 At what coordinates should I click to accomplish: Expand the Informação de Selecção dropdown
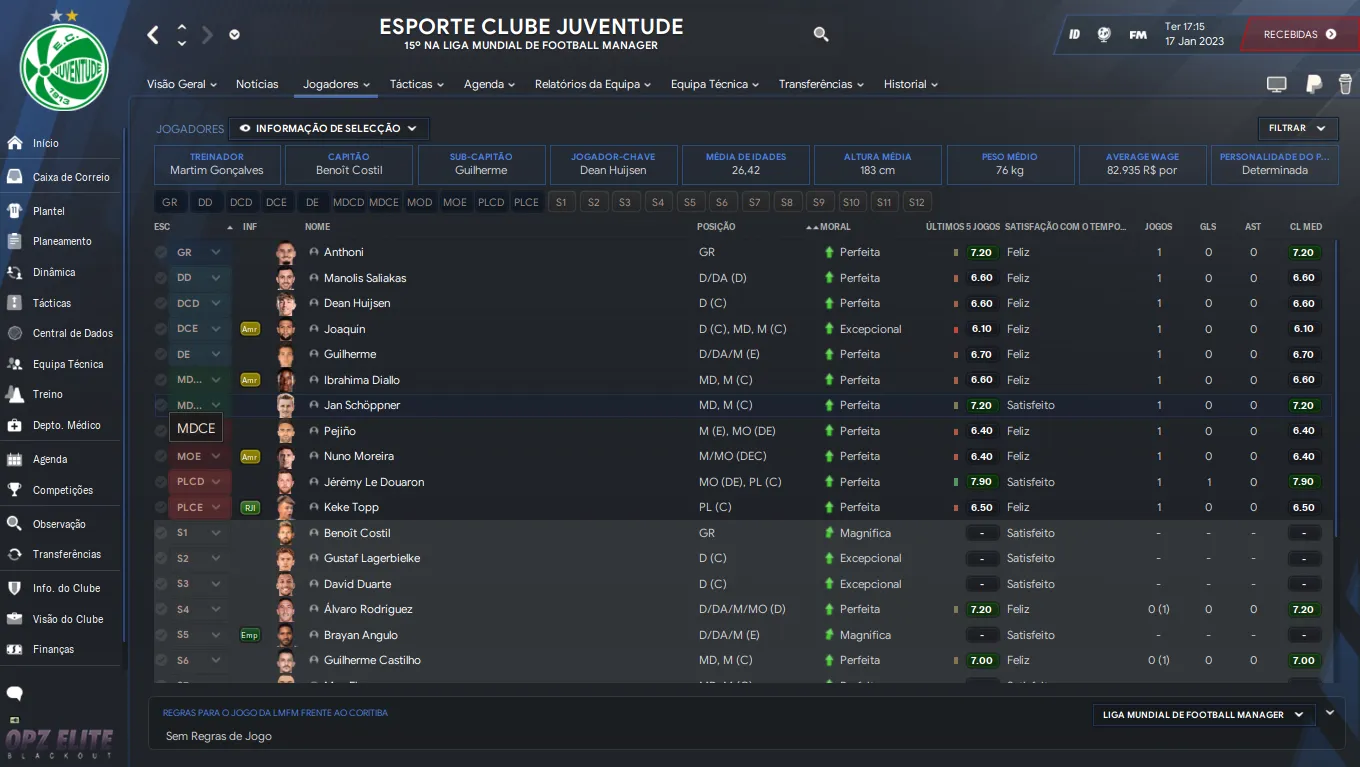[x=329, y=129]
